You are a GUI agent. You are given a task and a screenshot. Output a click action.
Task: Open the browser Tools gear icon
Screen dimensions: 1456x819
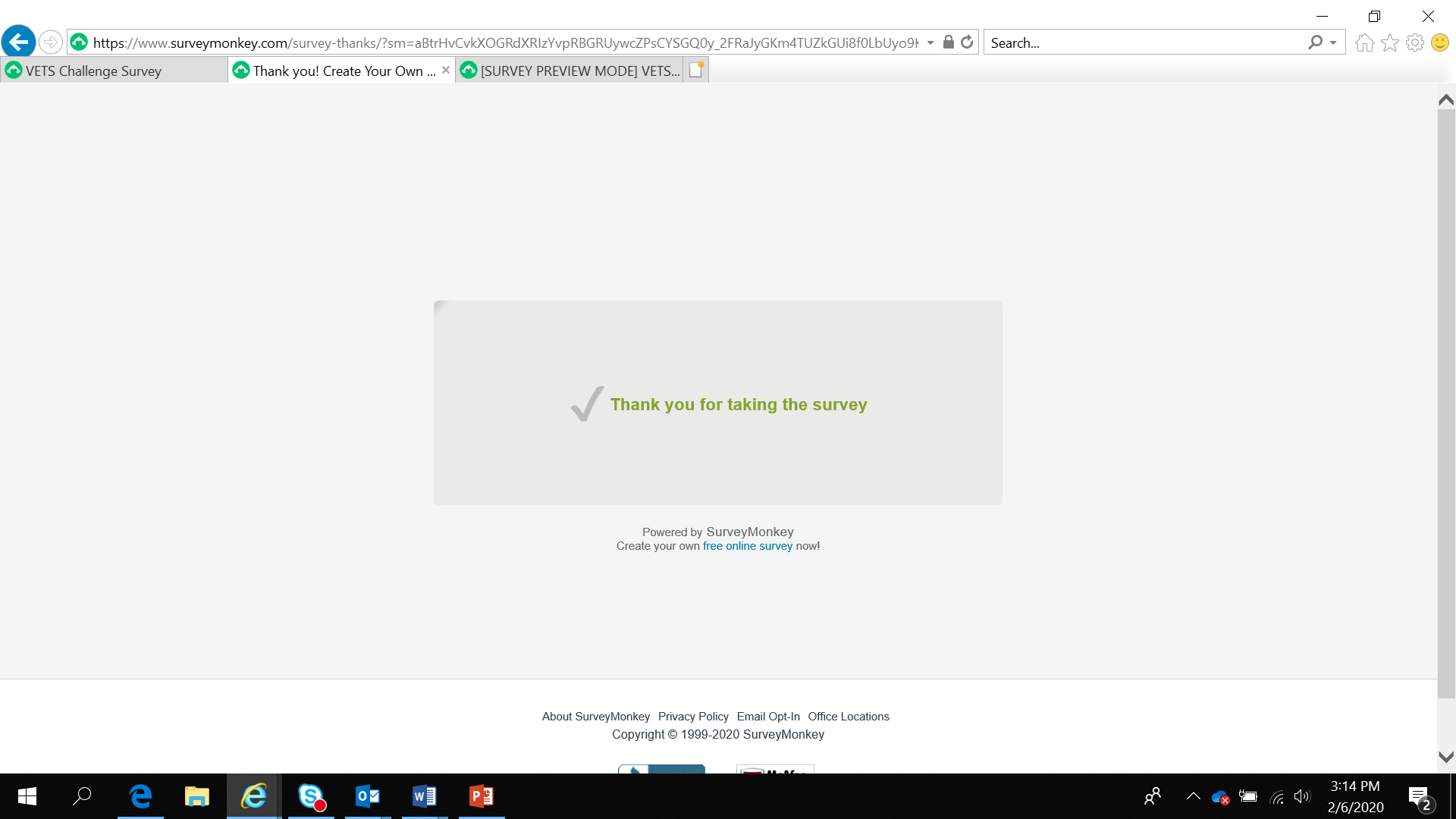tap(1414, 42)
